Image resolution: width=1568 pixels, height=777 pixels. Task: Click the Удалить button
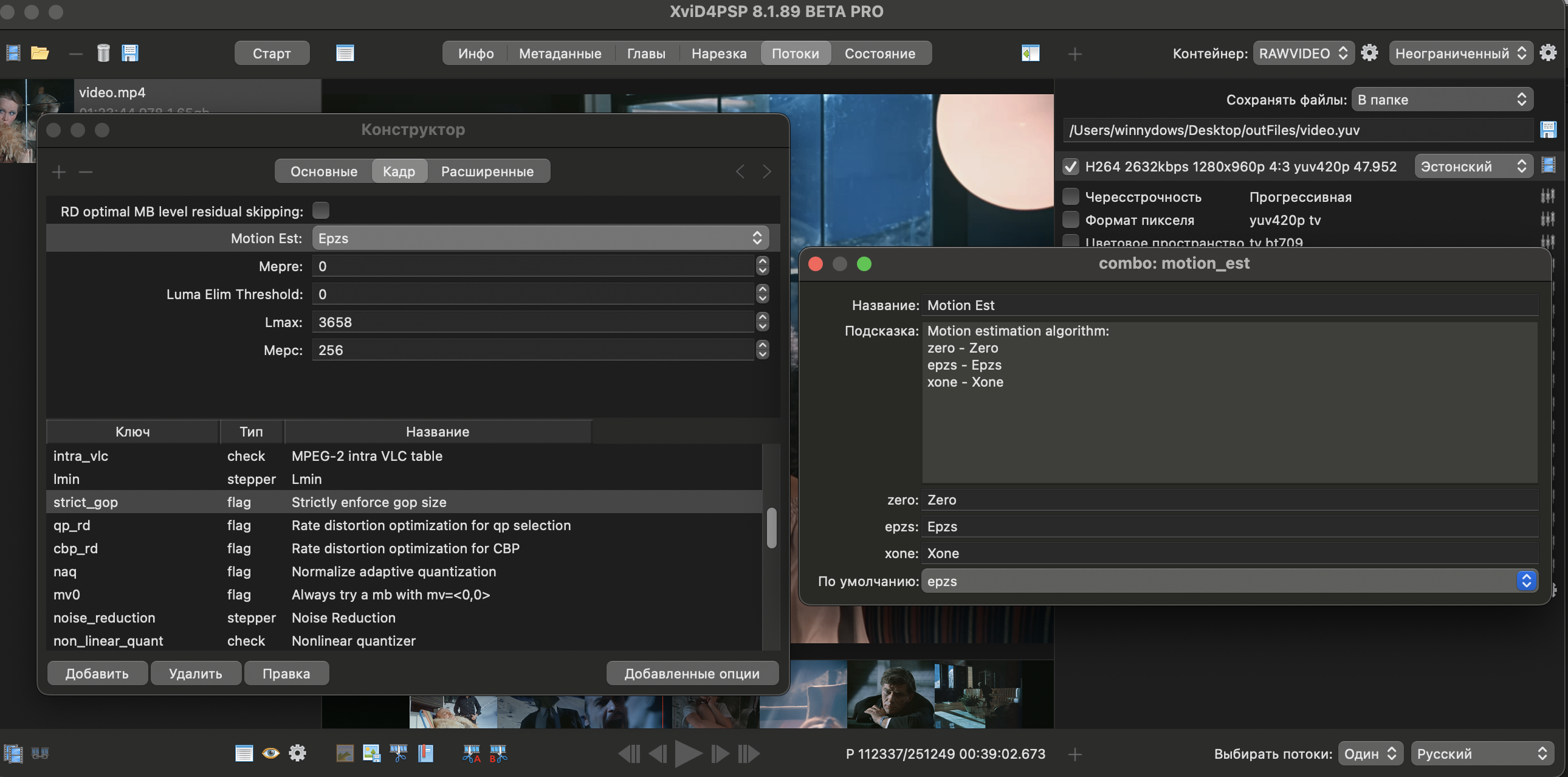click(195, 674)
